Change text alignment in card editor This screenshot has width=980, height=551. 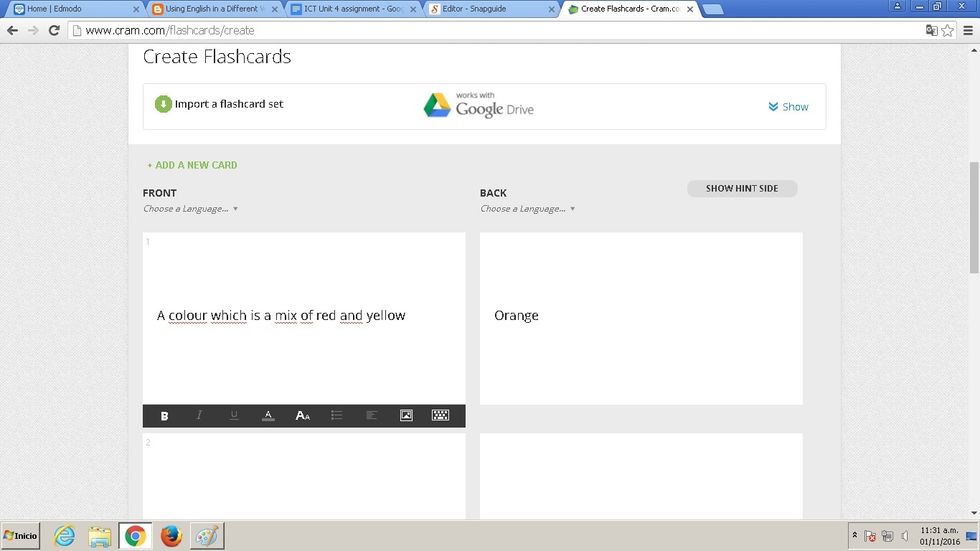click(371, 416)
